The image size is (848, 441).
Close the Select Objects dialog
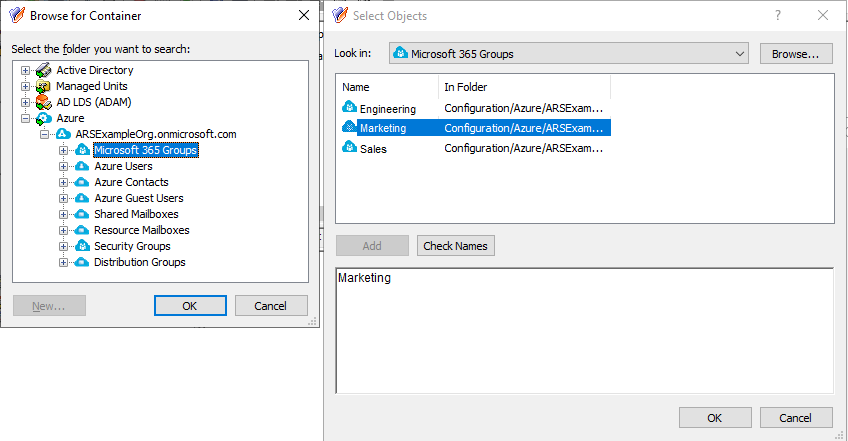point(823,15)
